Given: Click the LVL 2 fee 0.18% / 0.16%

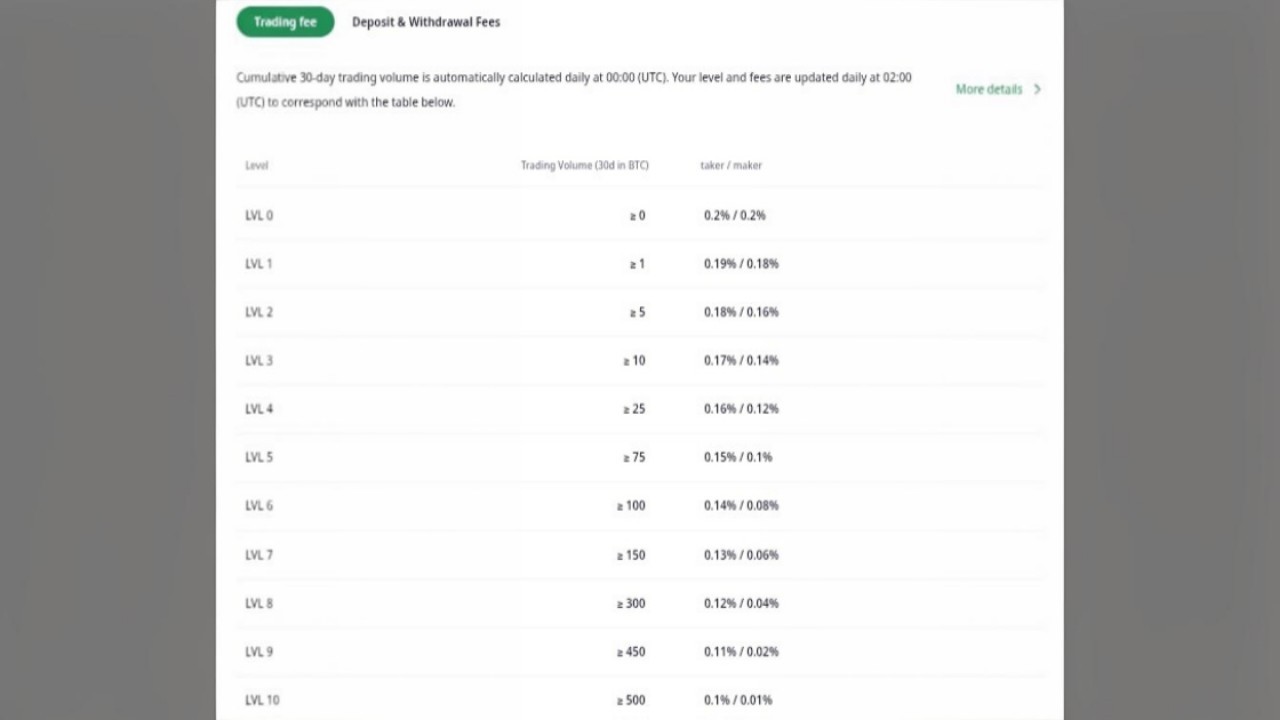Looking at the screenshot, I should [741, 312].
